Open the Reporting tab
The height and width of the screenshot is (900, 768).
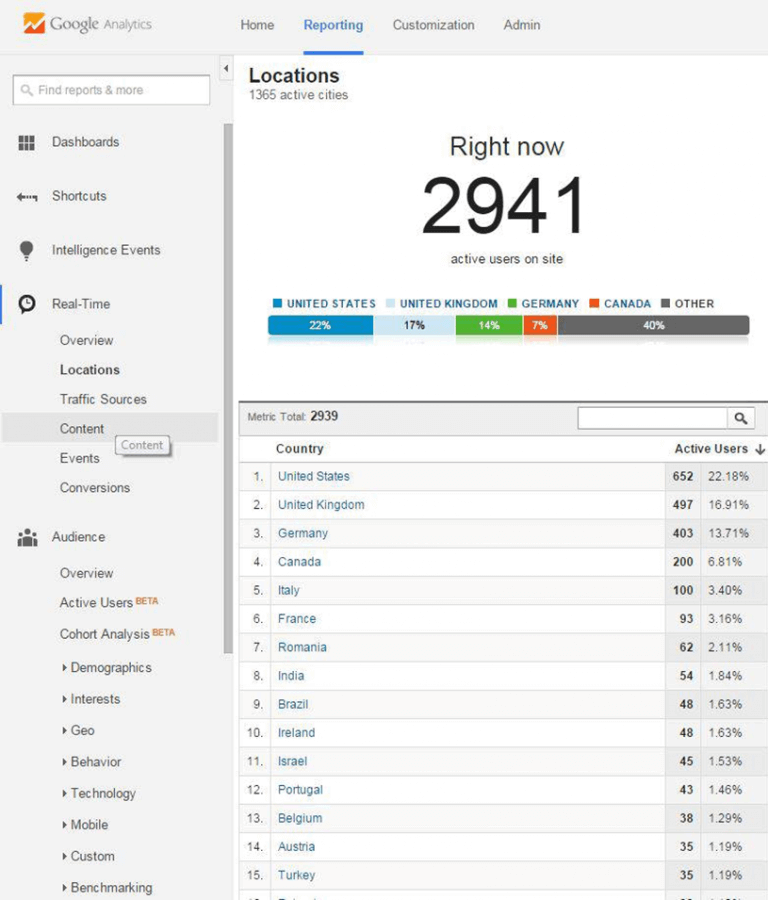(333, 25)
